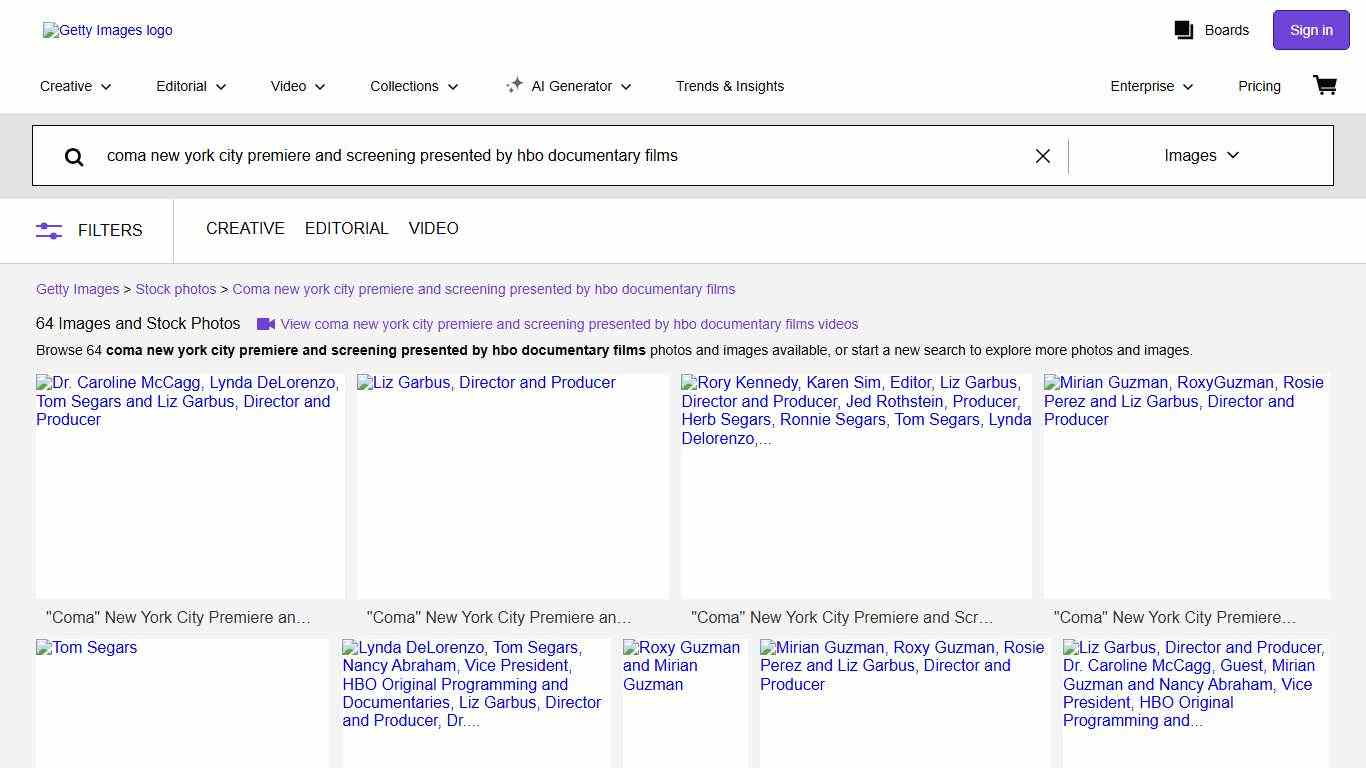Expand the Editorial navigation dropdown
Viewport: 1366px width, 768px height.
pyautogui.click(x=191, y=86)
